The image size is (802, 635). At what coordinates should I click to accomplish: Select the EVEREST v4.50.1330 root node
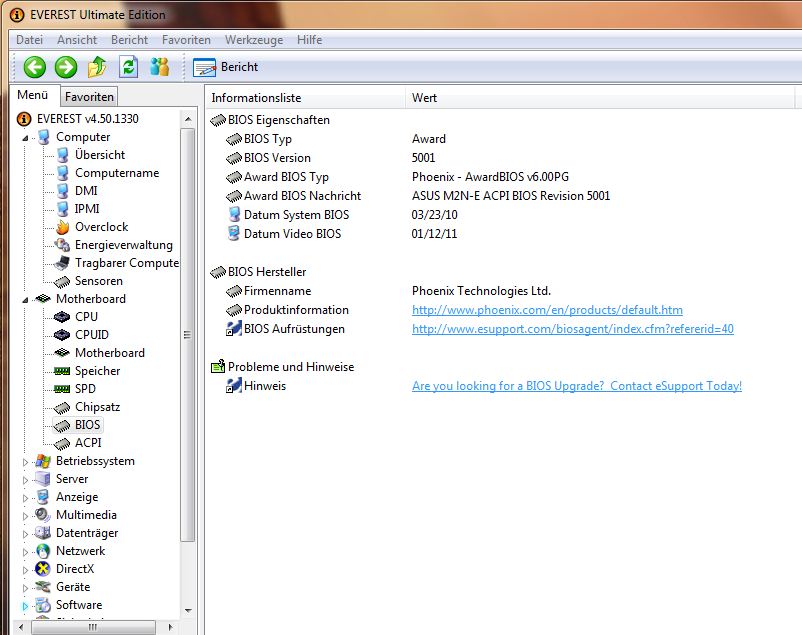[87, 119]
